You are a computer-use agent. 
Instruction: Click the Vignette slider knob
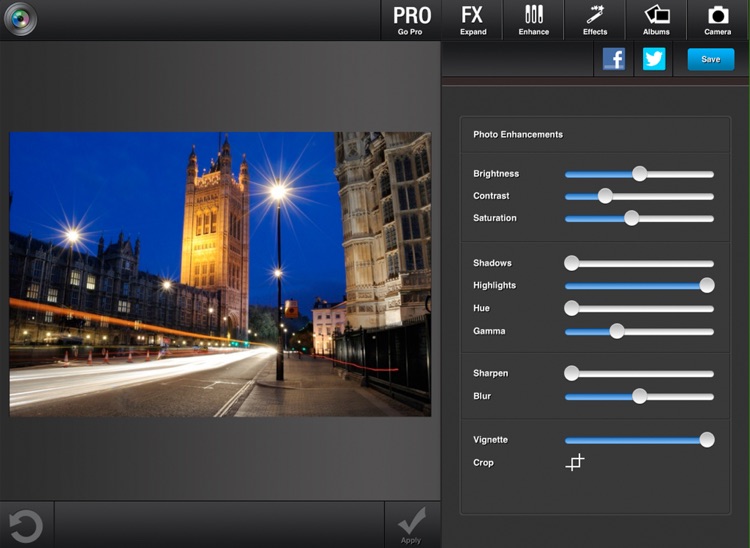coord(707,440)
